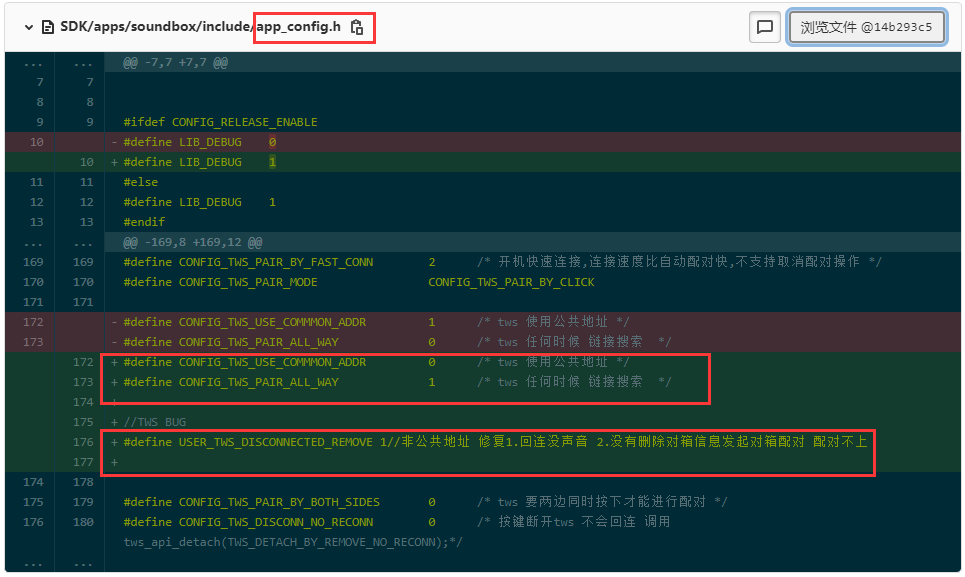Select old line number 172 on removed COMMON_ADDR row
Image resolution: width=965 pixels, height=577 pixels.
(33, 322)
